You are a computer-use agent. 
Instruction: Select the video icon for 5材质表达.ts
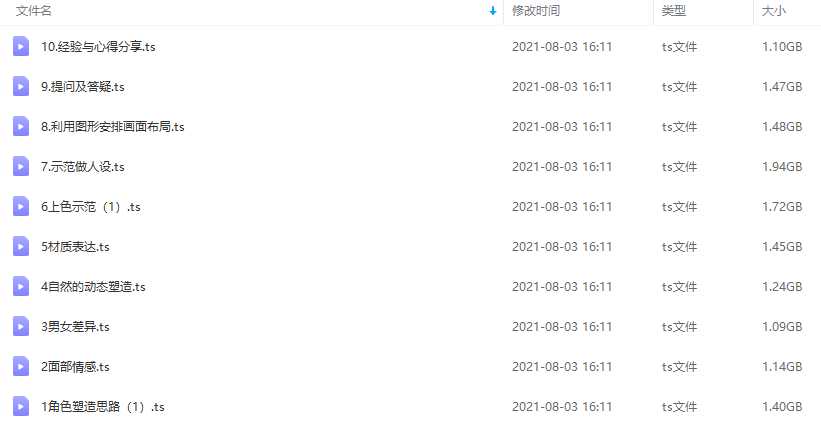click(21, 246)
